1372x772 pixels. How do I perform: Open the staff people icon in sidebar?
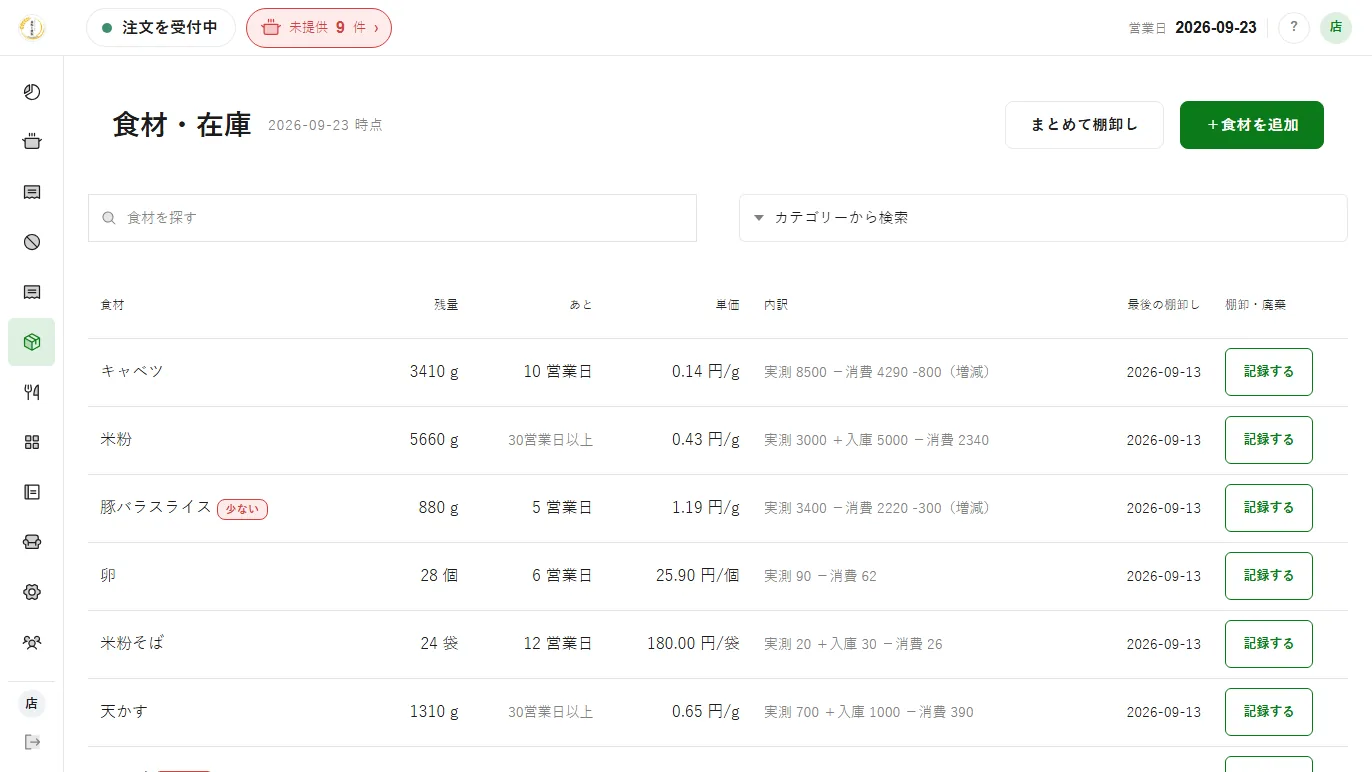coord(32,642)
